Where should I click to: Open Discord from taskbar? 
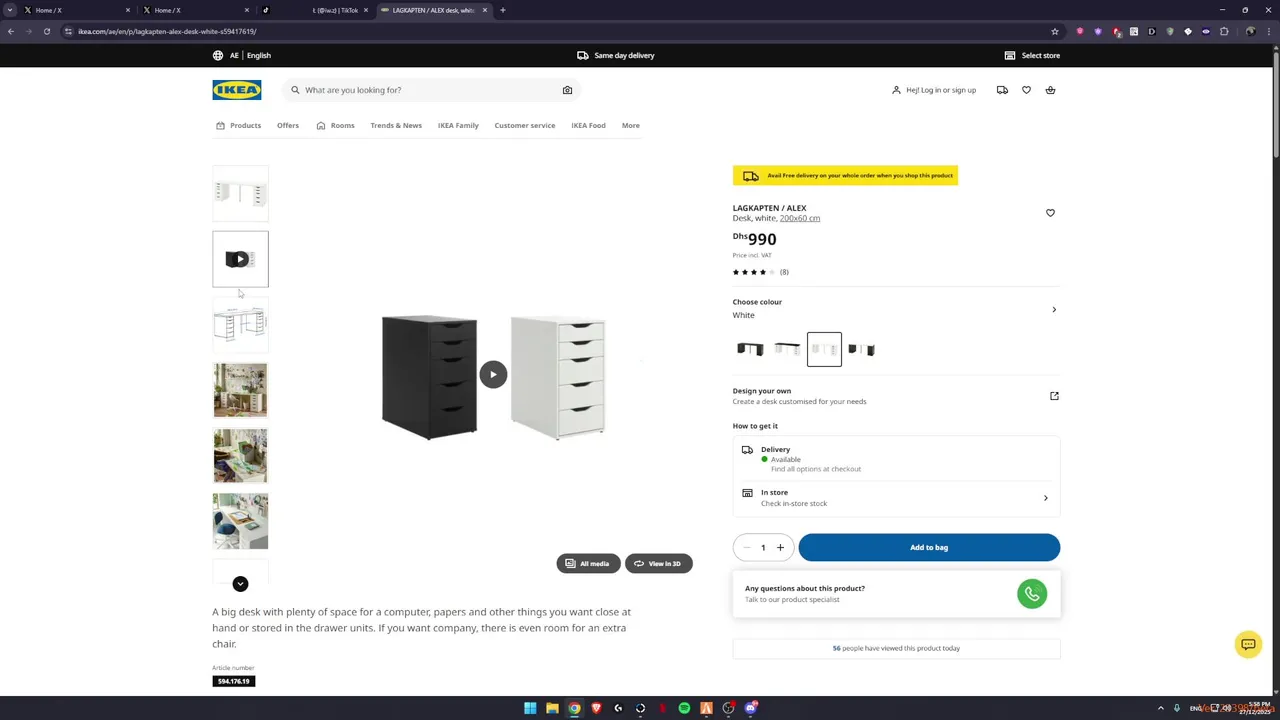[x=750, y=708]
